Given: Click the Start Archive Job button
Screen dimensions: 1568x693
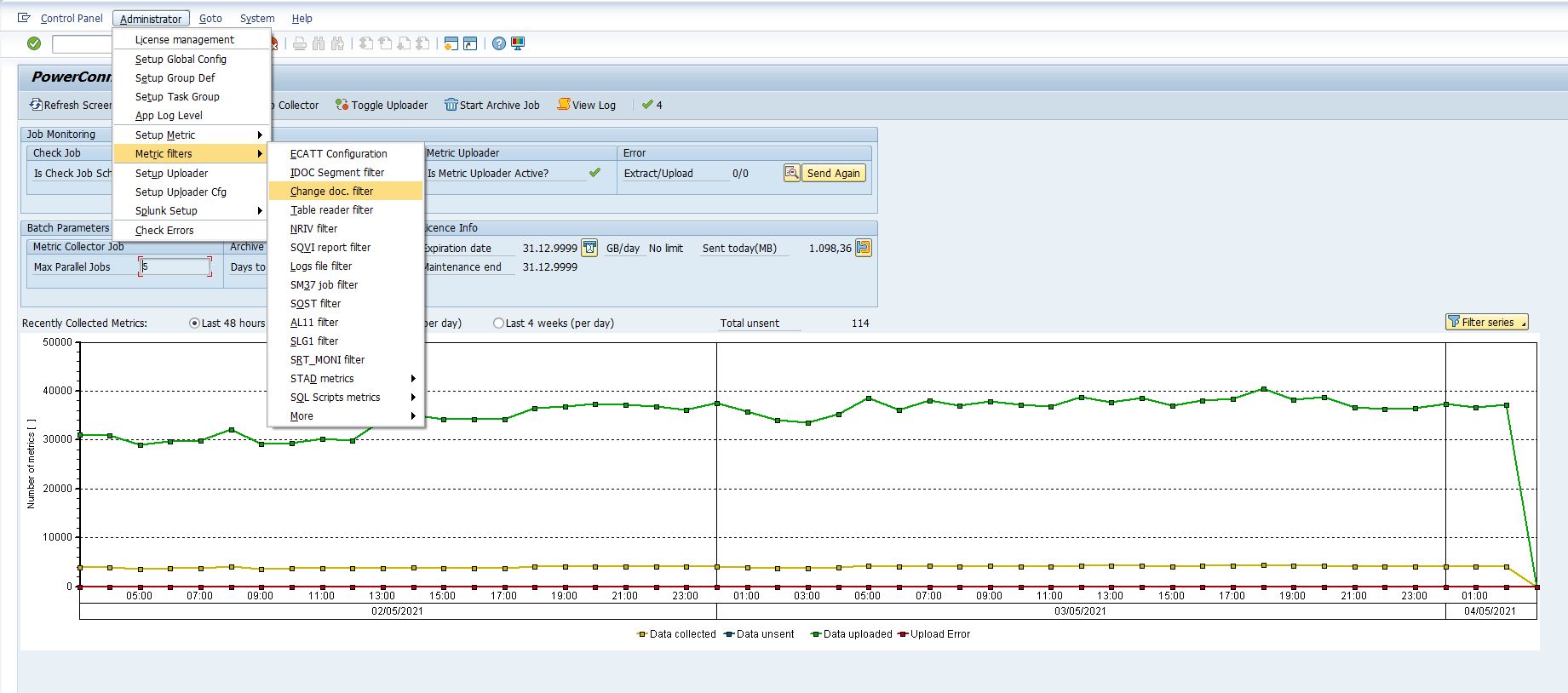Looking at the screenshot, I should point(491,106).
